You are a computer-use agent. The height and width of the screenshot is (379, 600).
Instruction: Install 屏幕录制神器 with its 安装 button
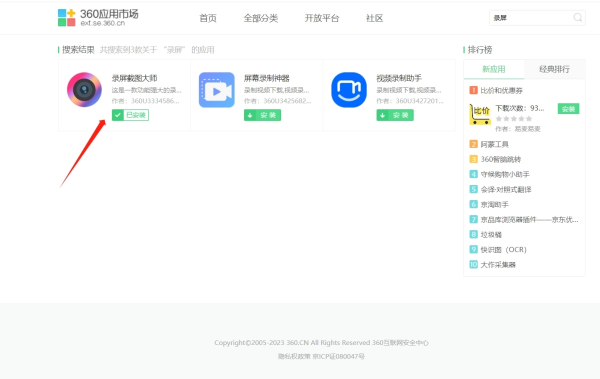coord(262,115)
